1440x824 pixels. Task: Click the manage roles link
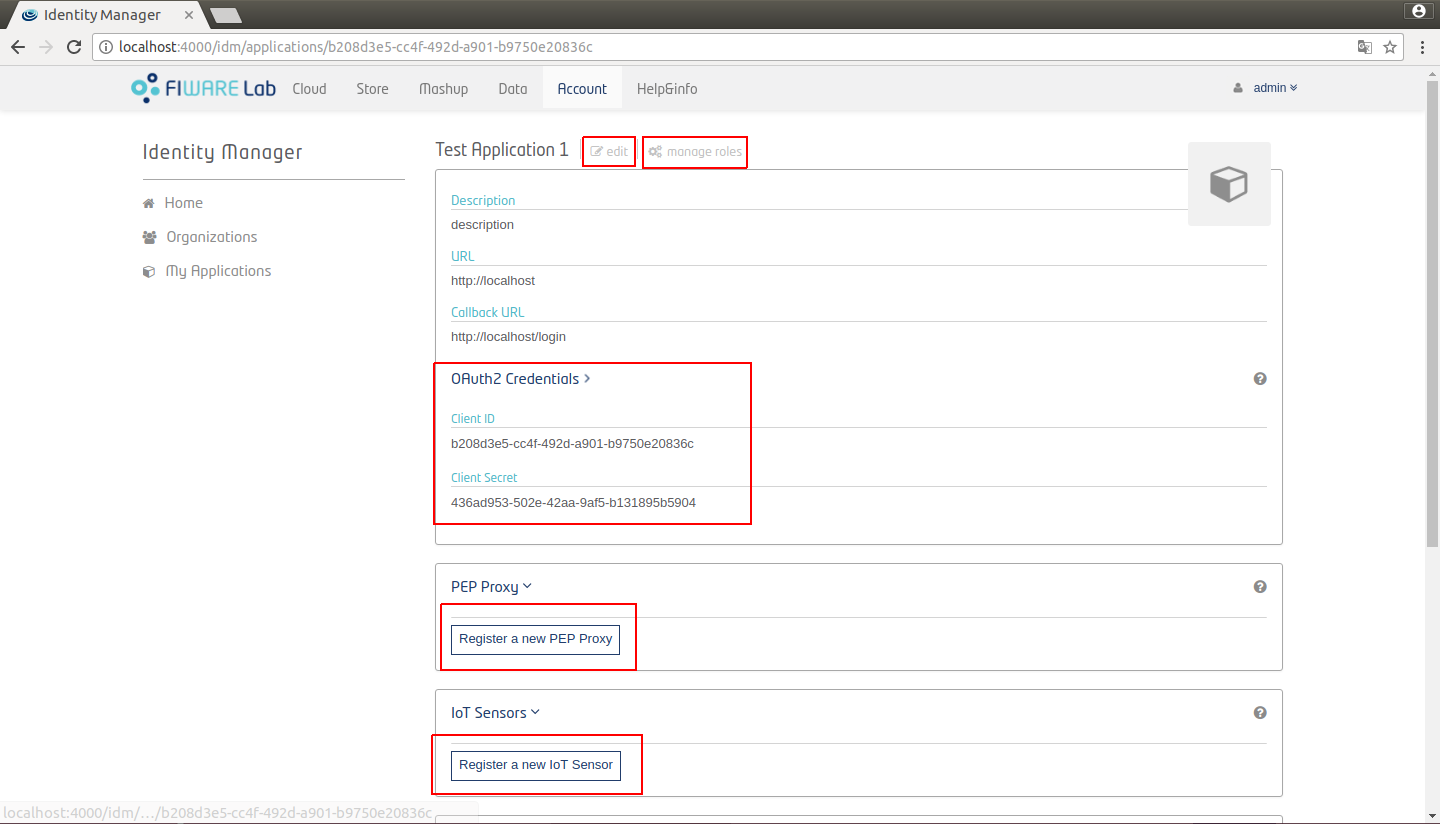pyautogui.click(x=695, y=152)
